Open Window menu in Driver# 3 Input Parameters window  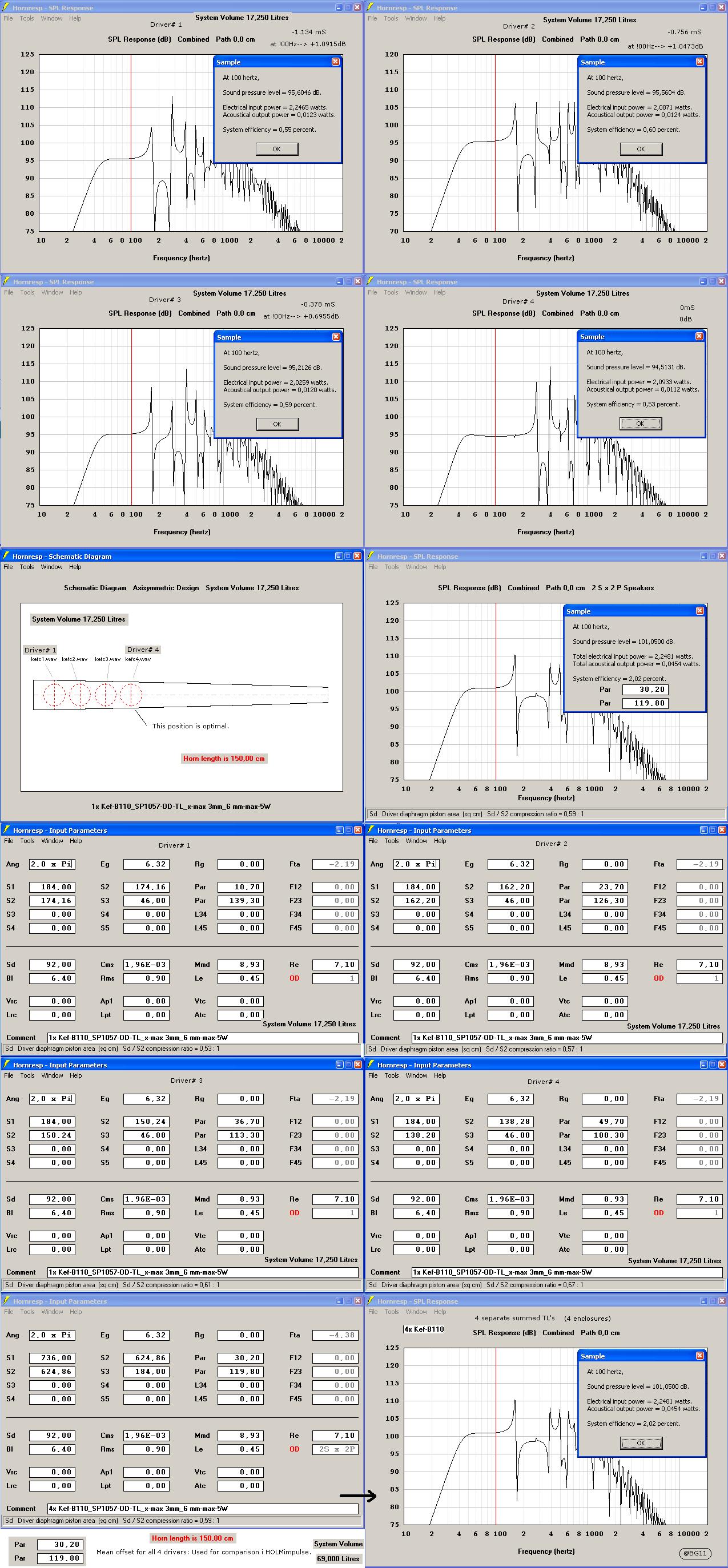(x=53, y=1075)
